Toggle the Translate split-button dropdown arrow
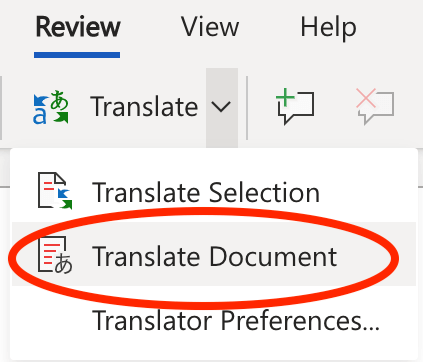Viewport: 423px width, 362px height. [221, 107]
